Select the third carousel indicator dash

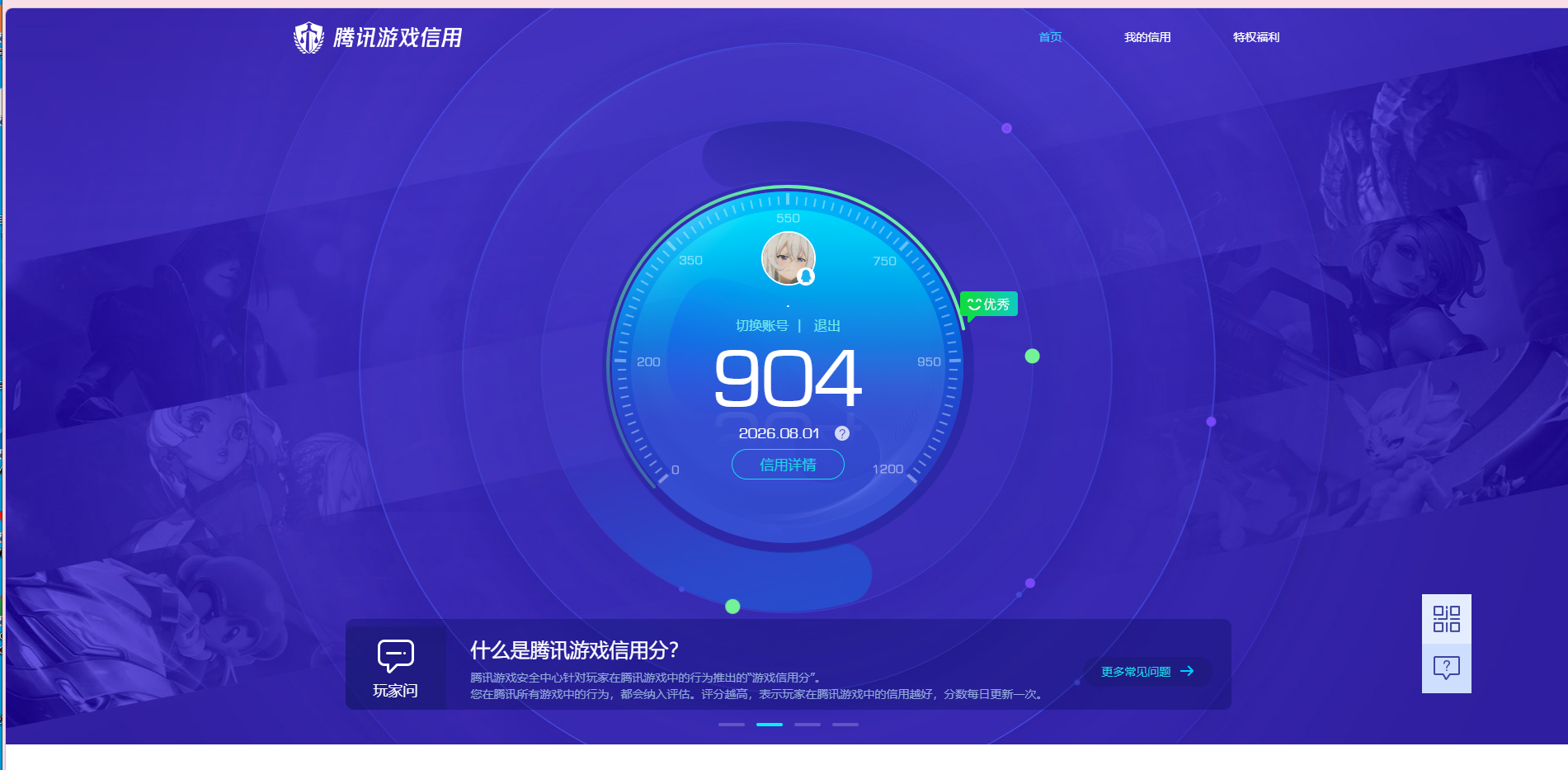click(808, 725)
